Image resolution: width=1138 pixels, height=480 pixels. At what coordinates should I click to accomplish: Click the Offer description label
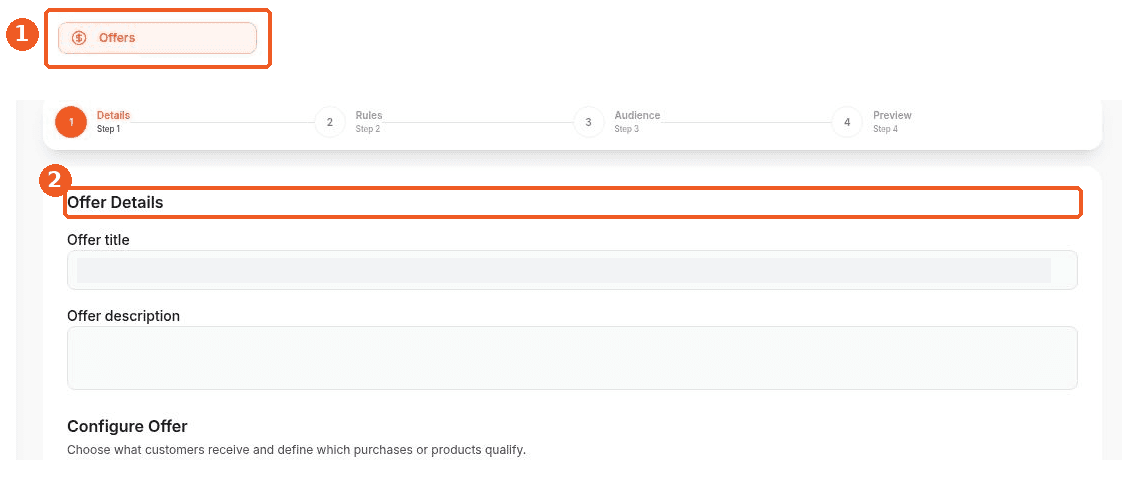coord(123,316)
